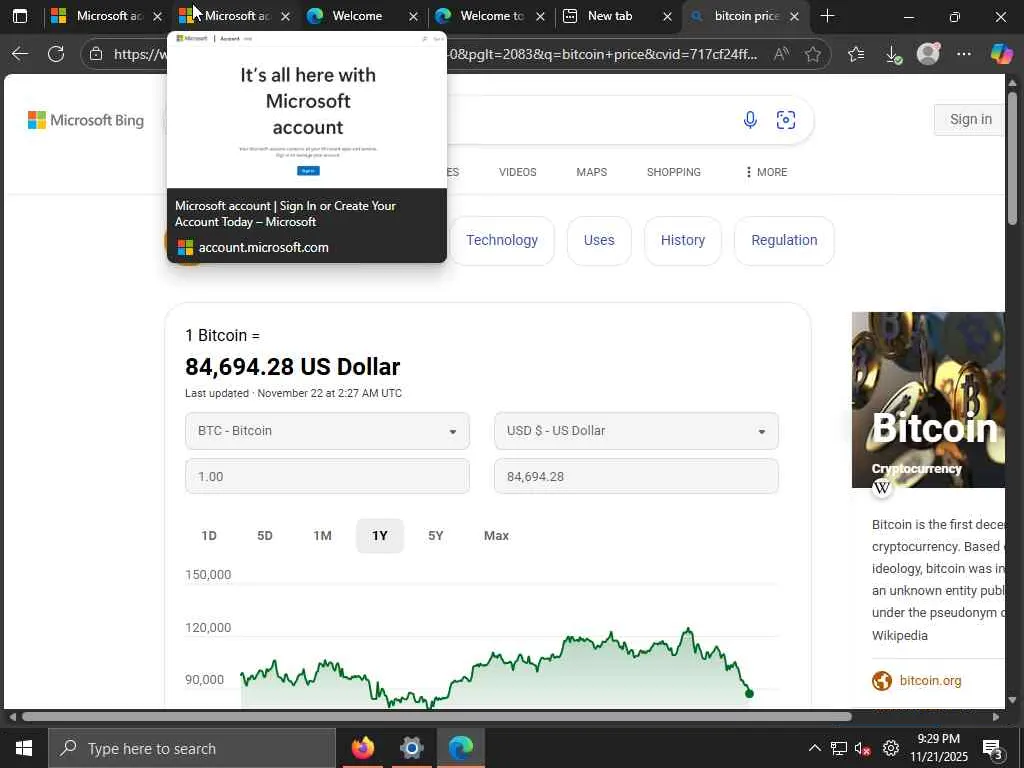1024x768 pixels.
Task: Select the Max chart range
Action: pos(496,536)
